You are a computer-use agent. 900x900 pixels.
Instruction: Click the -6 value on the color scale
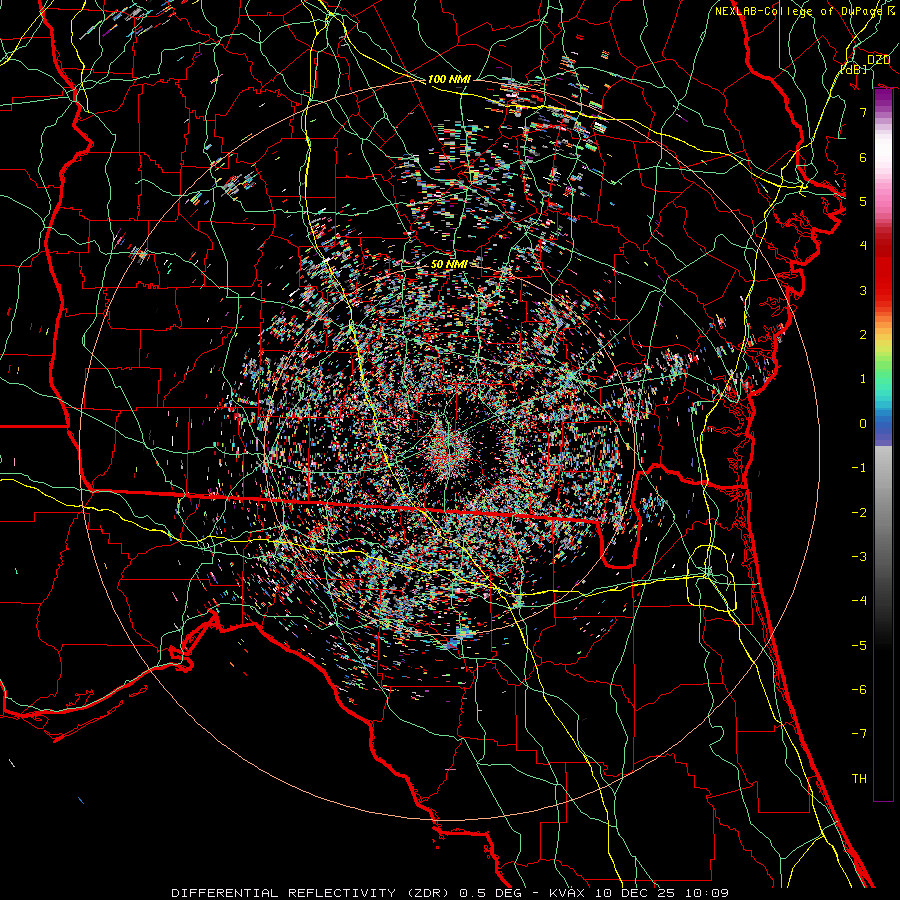pos(859,689)
